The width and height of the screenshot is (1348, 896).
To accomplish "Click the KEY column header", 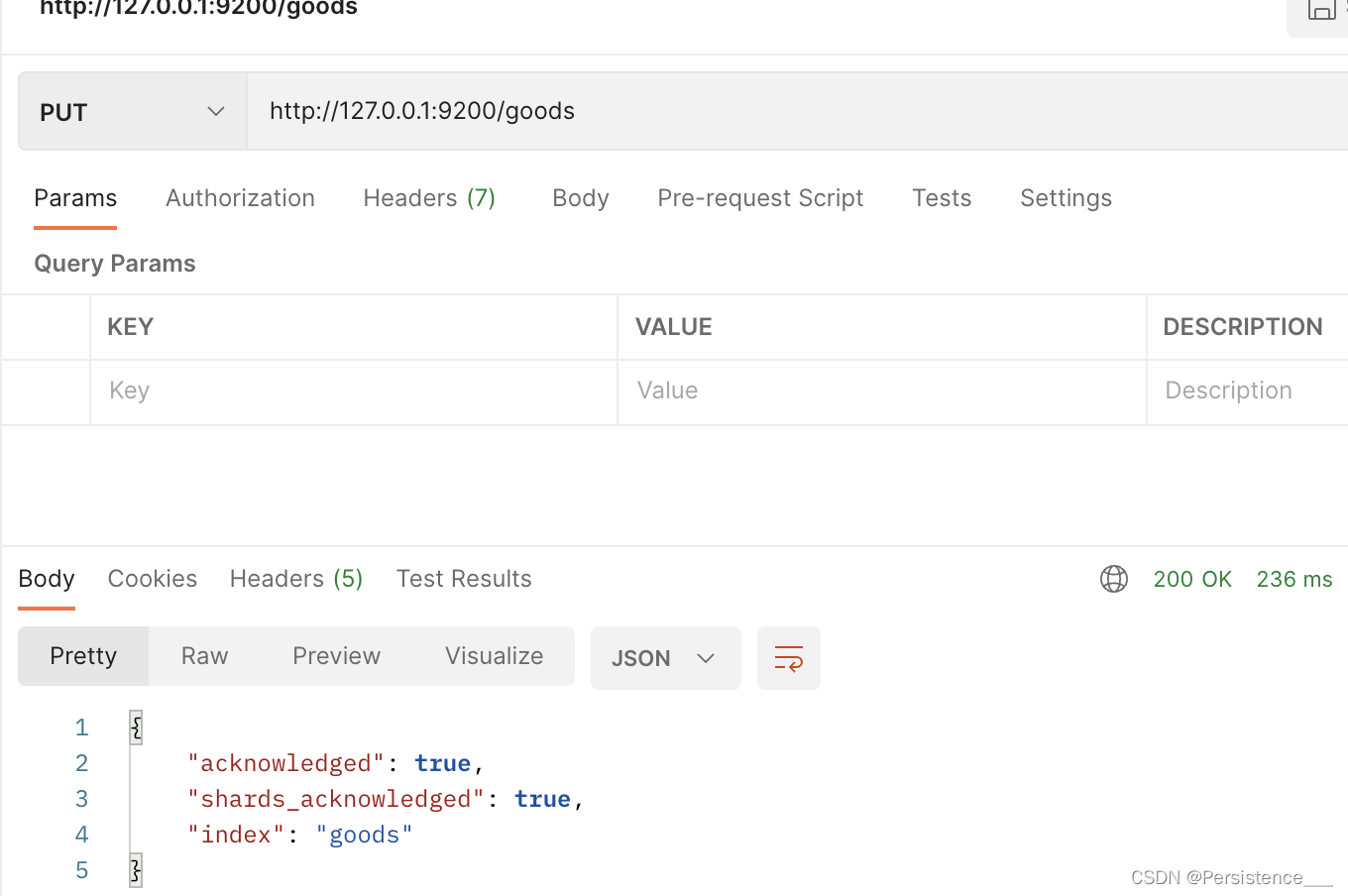I will (x=130, y=327).
